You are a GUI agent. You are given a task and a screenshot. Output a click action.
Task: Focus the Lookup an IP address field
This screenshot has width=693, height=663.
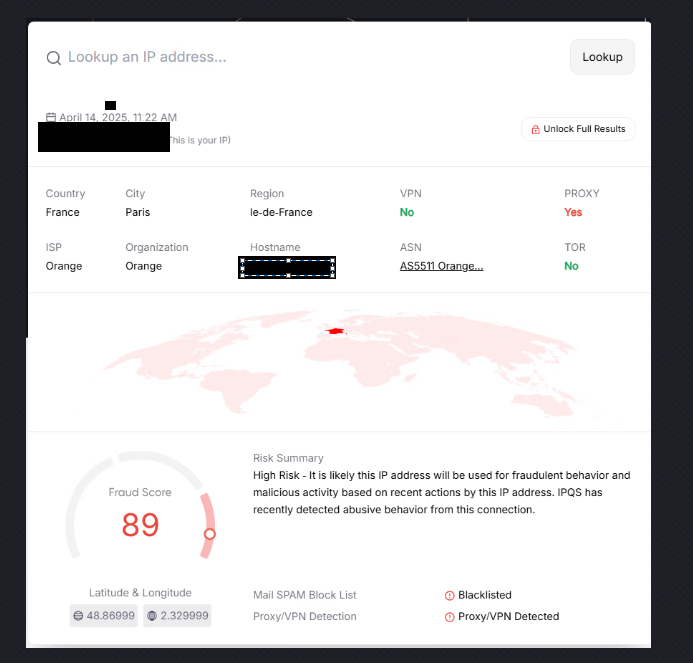[147, 57]
